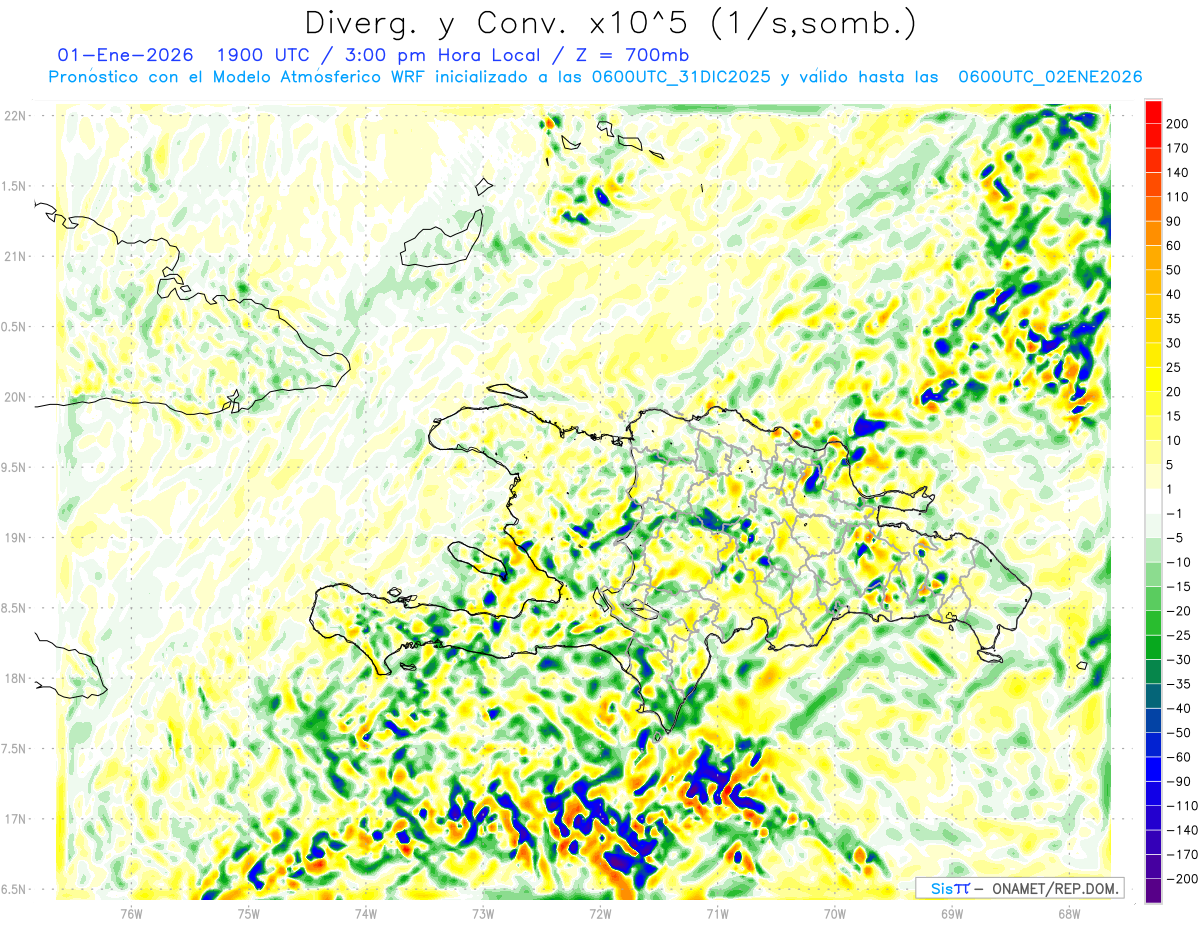Click the white colorbar segment between 1 and -1

click(1153, 501)
